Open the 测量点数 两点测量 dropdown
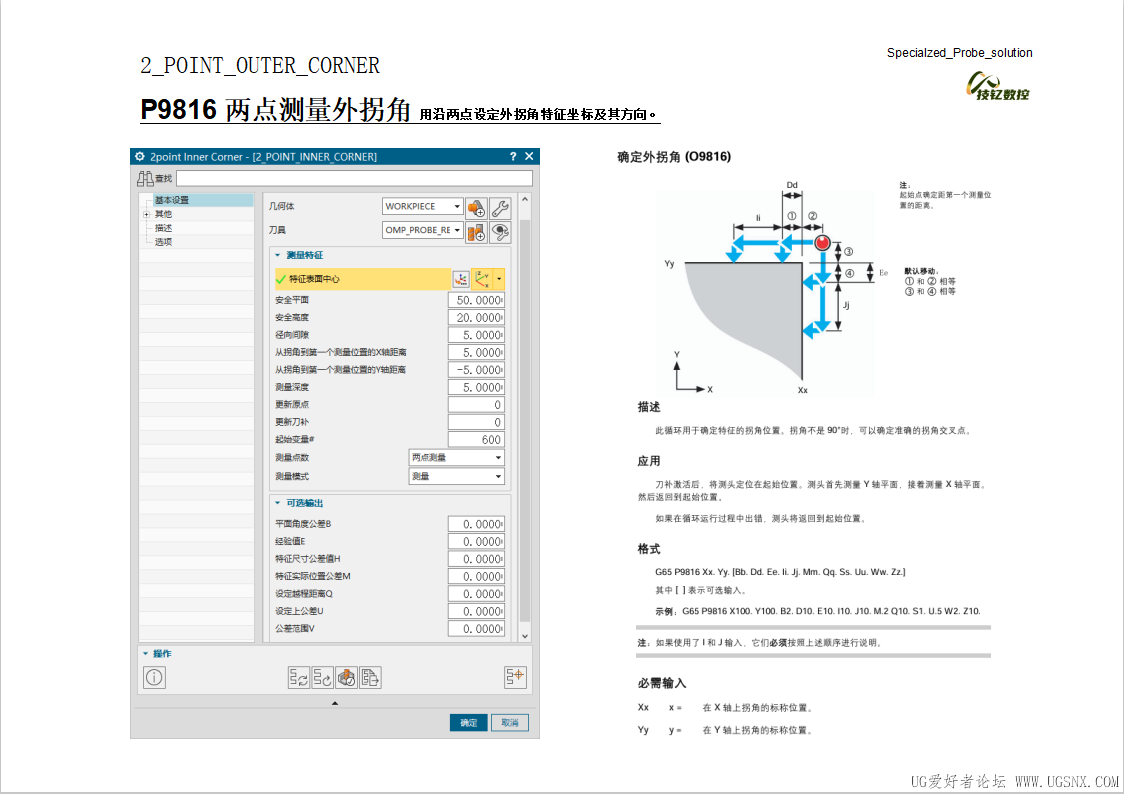 457,457
